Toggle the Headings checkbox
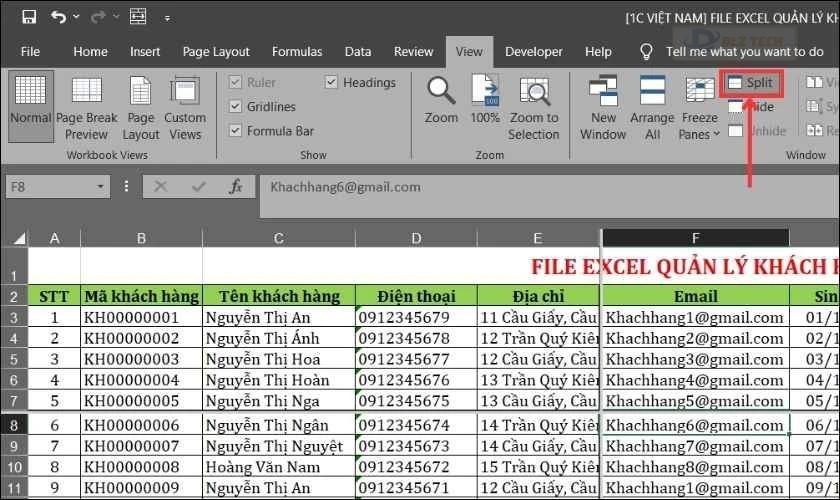This screenshot has height=500, width=840. [331, 82]
